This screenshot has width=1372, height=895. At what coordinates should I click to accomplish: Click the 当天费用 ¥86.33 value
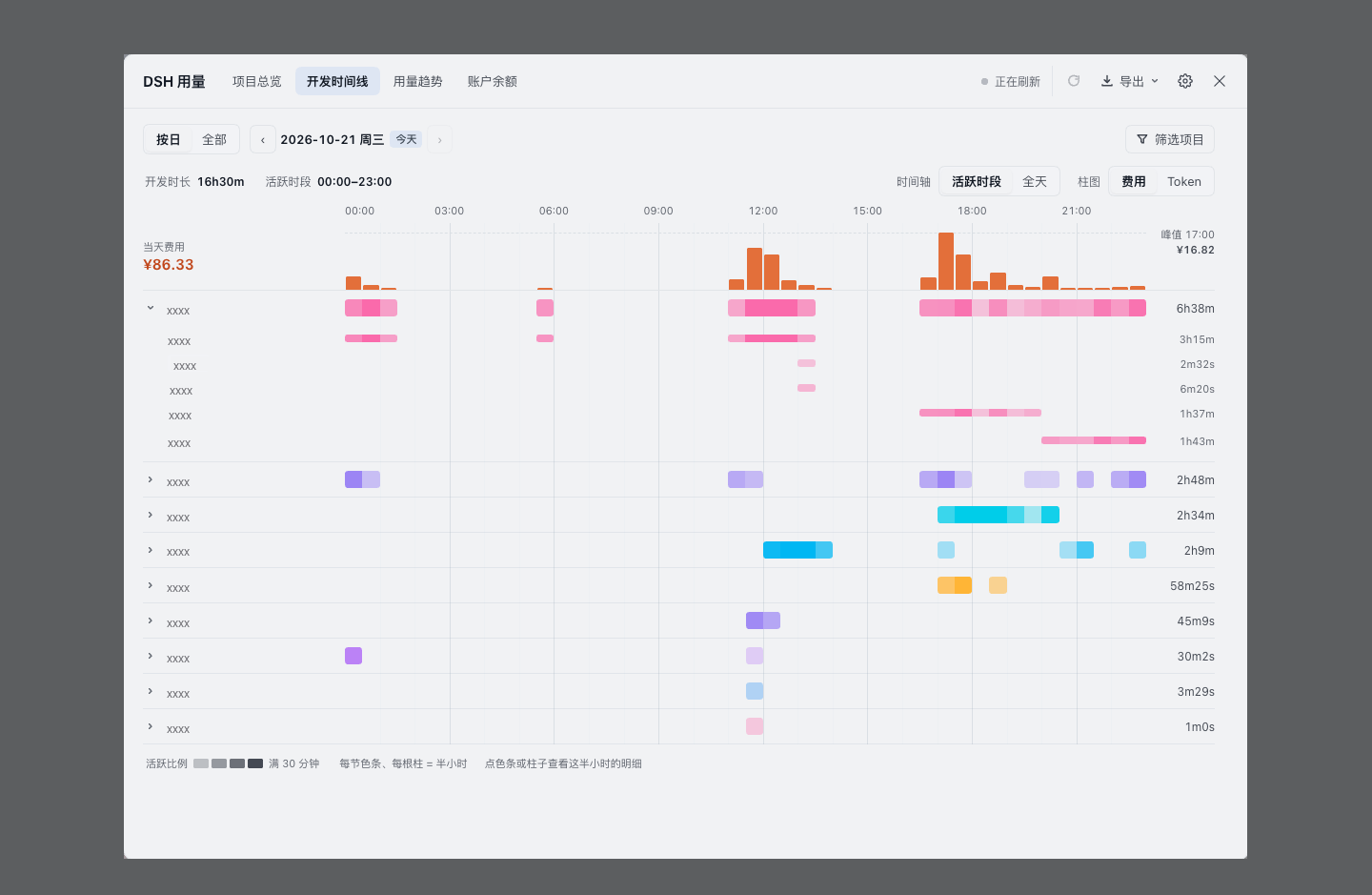click(x=169, y=265)
